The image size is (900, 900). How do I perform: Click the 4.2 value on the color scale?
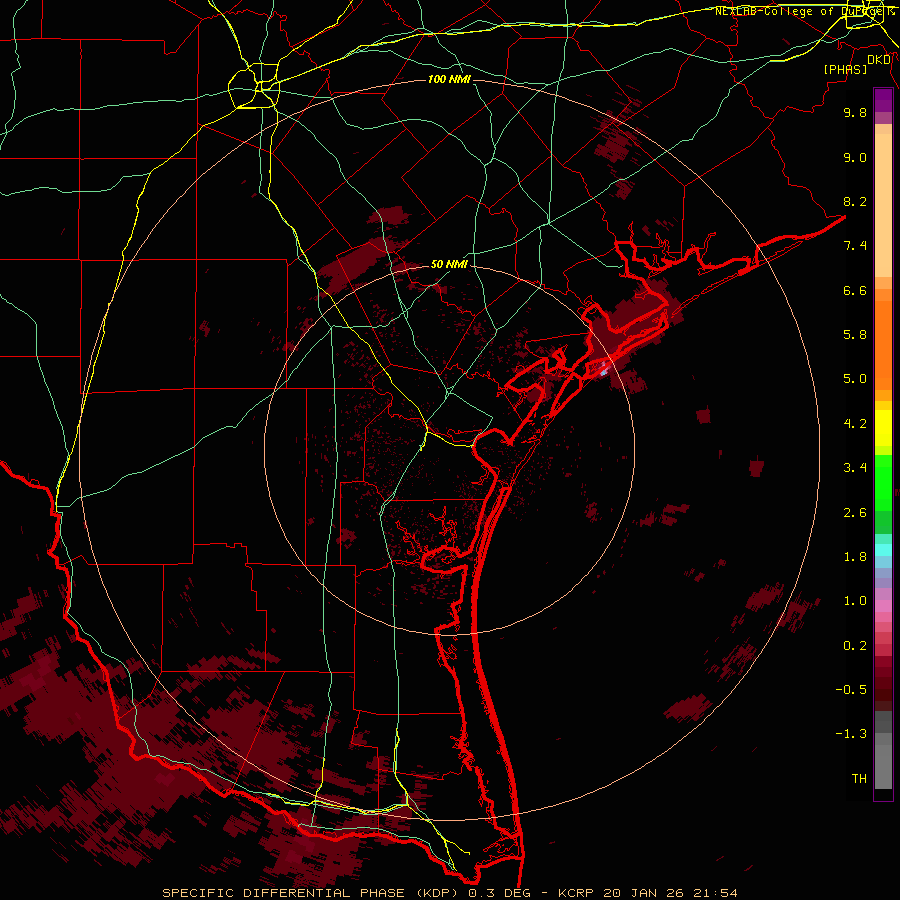(x=855, y=424)
